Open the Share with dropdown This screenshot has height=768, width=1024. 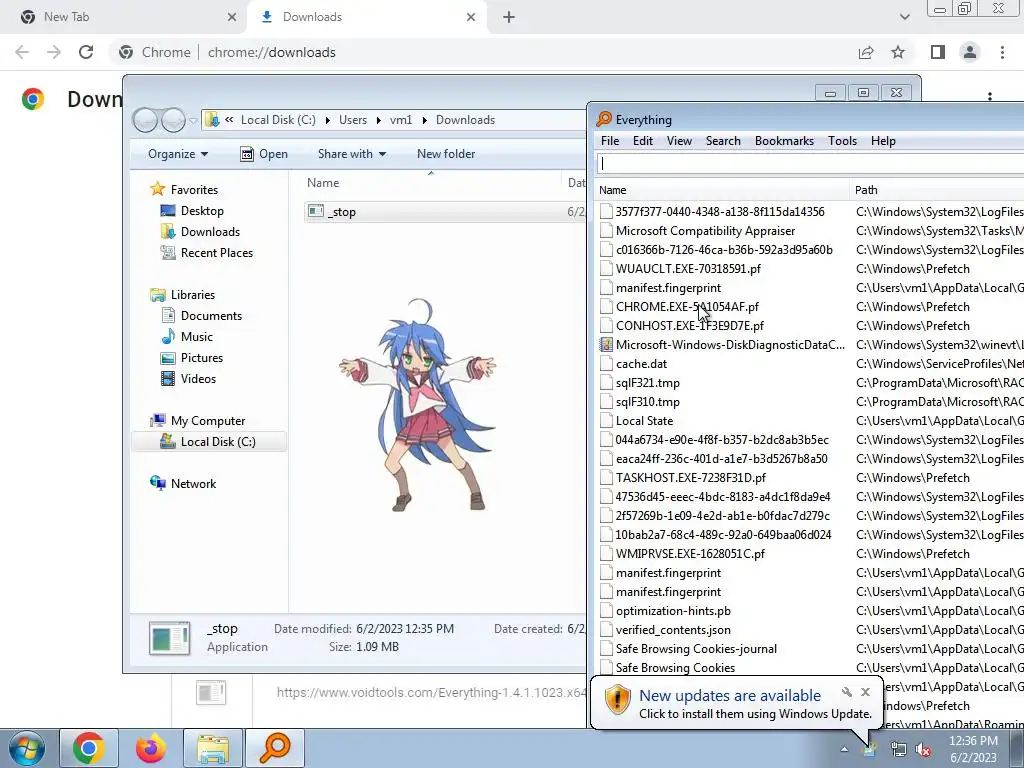click(352, 154)
